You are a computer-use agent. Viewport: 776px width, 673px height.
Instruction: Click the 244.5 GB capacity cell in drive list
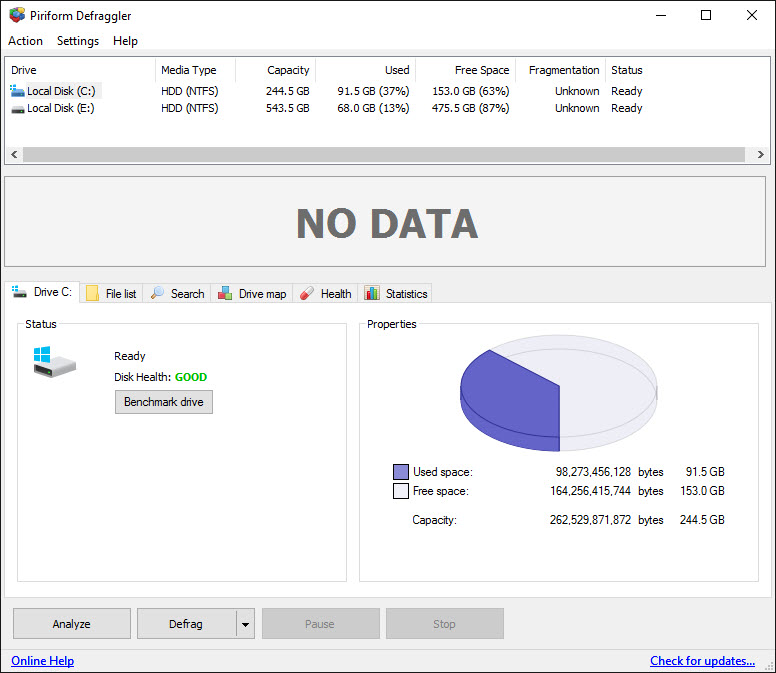point(288,91)
